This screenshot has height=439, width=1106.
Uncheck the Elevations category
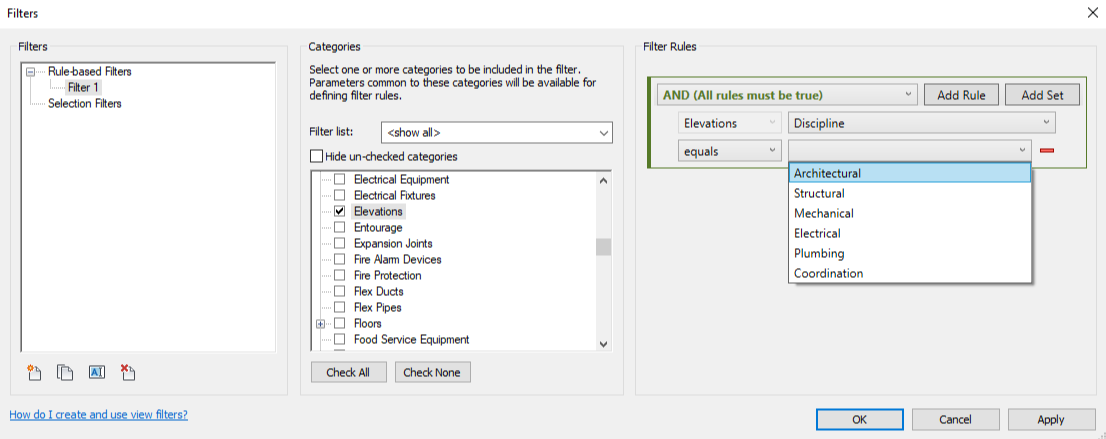click(x=340, y=212)
